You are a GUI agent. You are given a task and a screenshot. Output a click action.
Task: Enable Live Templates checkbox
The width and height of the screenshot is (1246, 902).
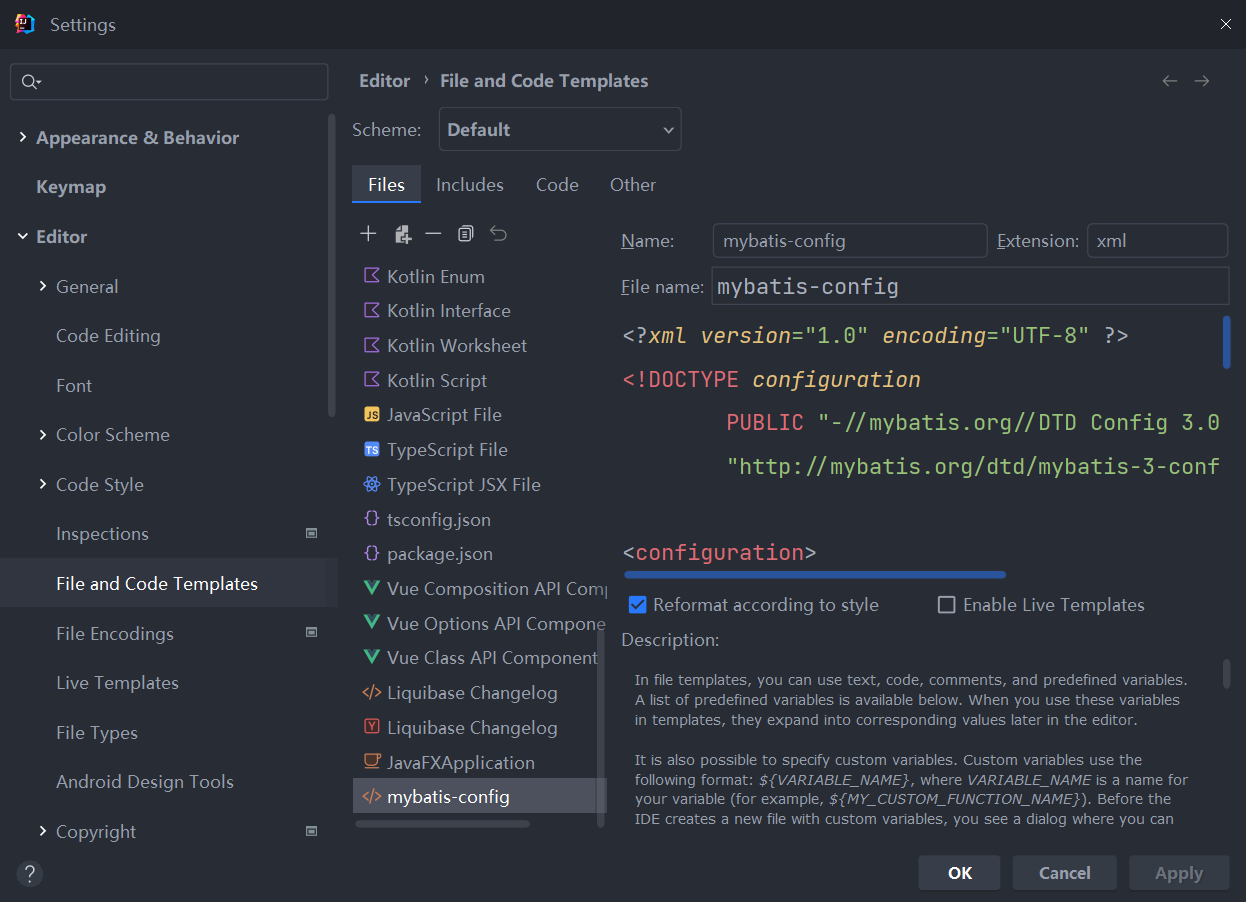click(946, 605)
